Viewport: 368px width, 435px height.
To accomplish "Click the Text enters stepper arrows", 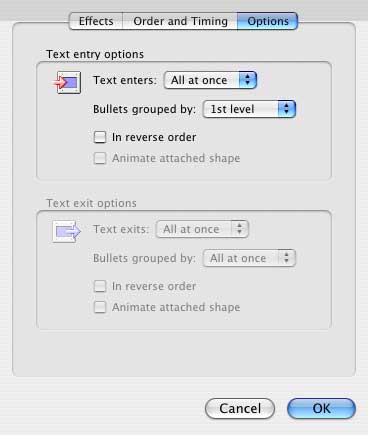I will tap(248, 80).
